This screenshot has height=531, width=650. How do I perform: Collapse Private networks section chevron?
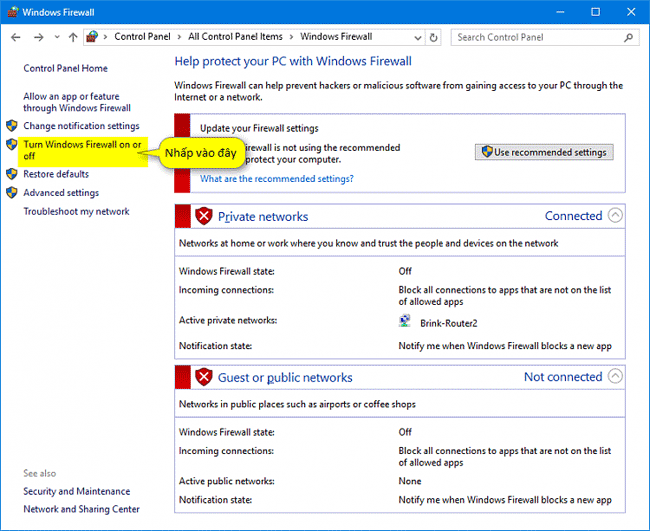point(615,216)
